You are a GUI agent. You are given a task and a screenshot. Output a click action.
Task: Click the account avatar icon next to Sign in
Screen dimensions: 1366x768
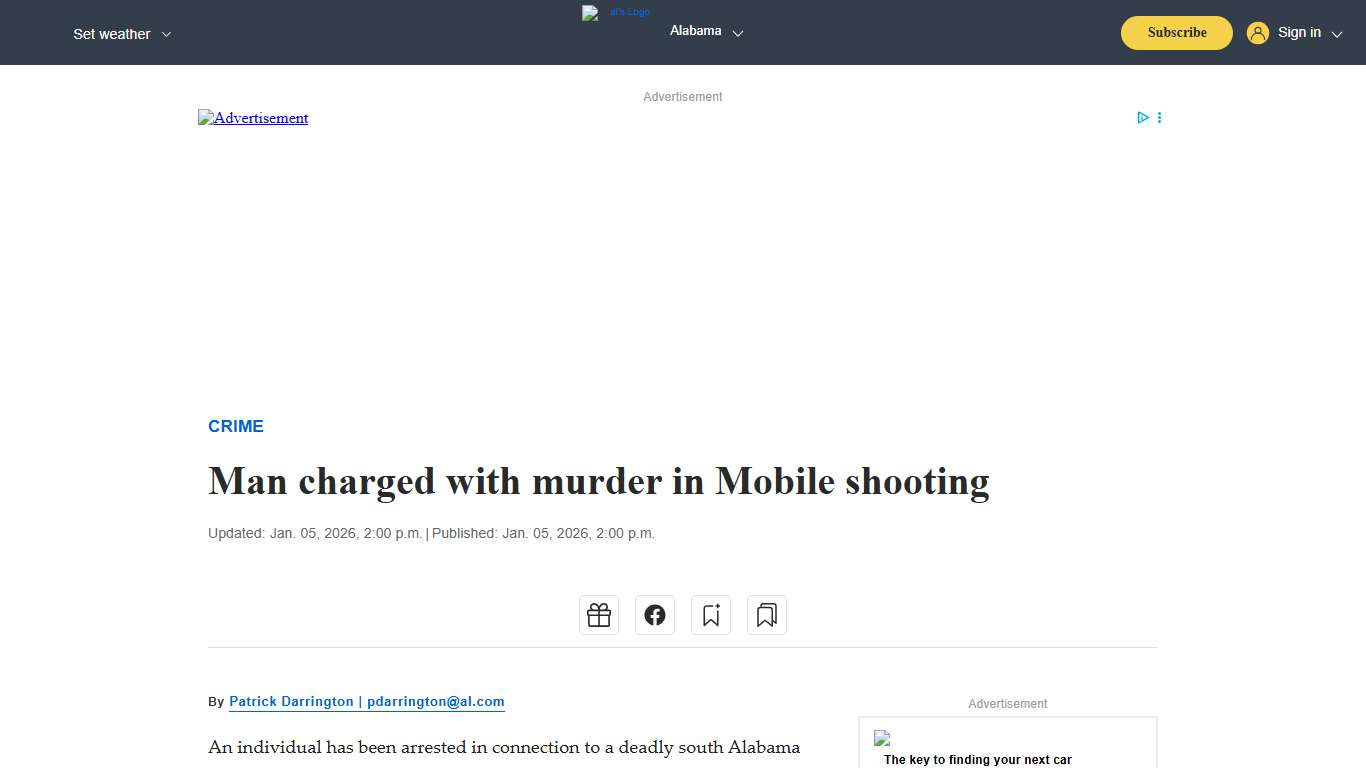click(1257, 32)
